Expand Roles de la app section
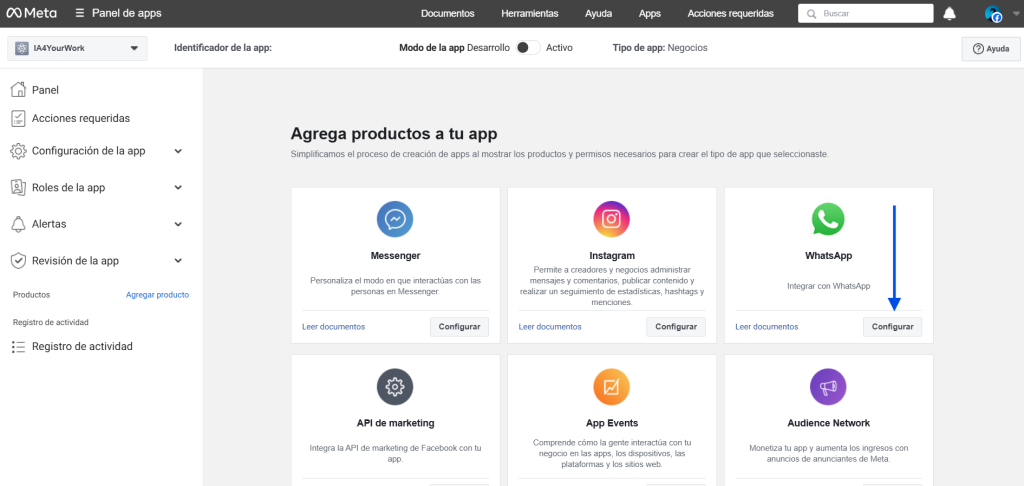 [x=178, y=187]
